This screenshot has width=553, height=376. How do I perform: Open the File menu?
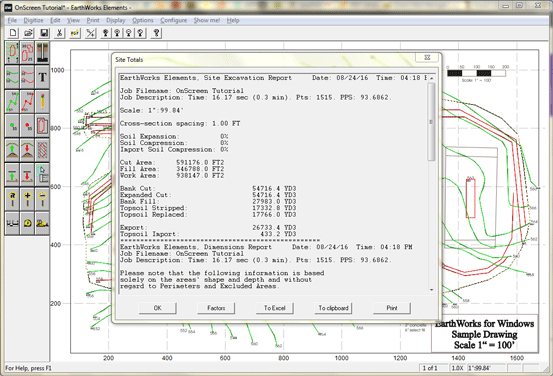coord(12,20)
